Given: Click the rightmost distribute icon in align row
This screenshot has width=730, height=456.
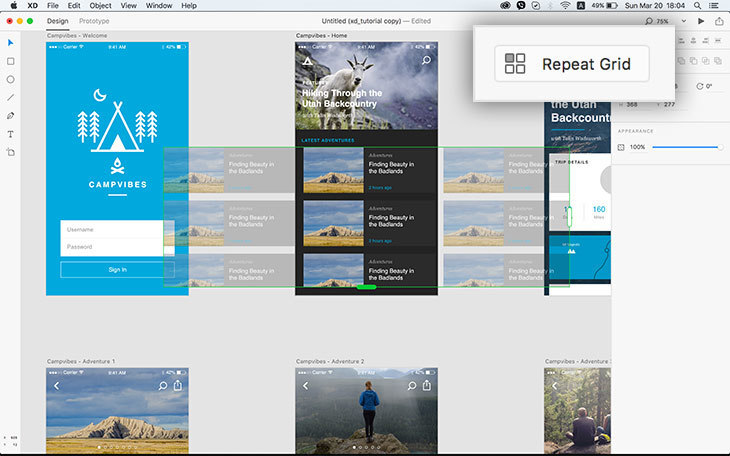Looking at the screenshot, I should [x=717, y=41].
